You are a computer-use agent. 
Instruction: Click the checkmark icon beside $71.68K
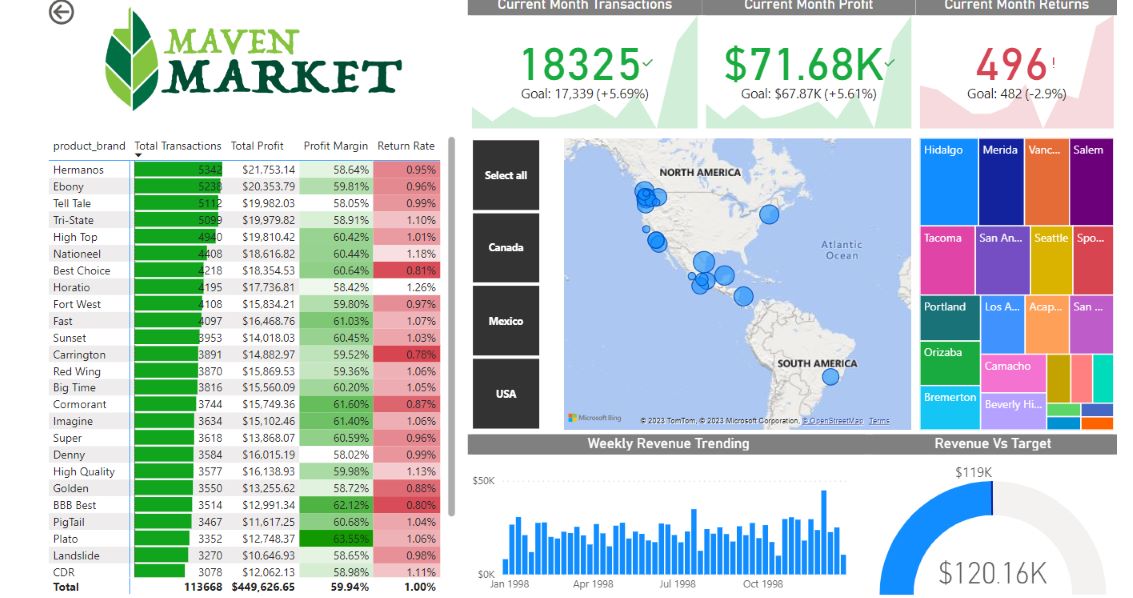click(x=890, y=63)
